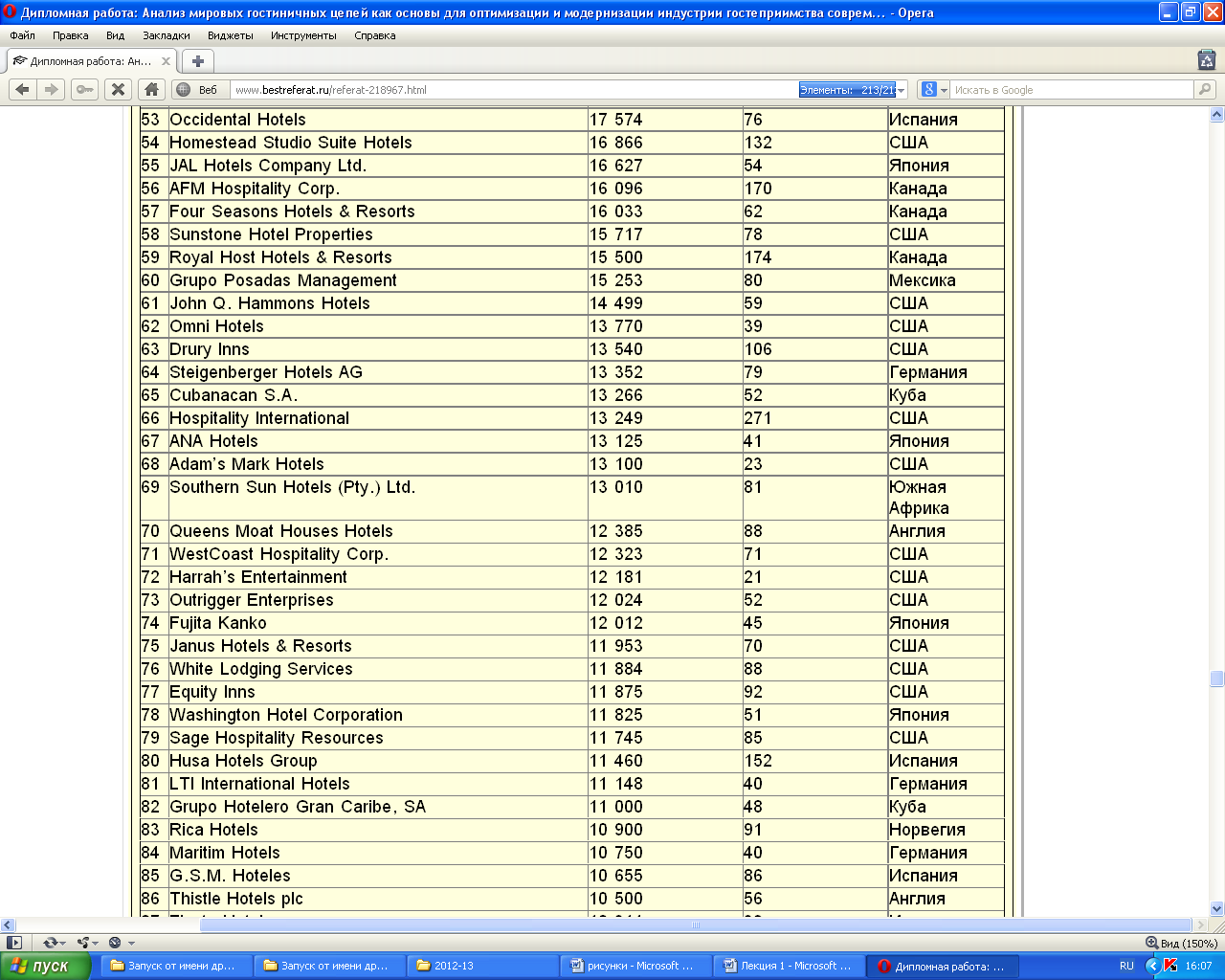Screen dimensions: 1225x980
Task: Switch to рисунки - Microsoft Word taskbar button
Action: click(x=636, y=966)
